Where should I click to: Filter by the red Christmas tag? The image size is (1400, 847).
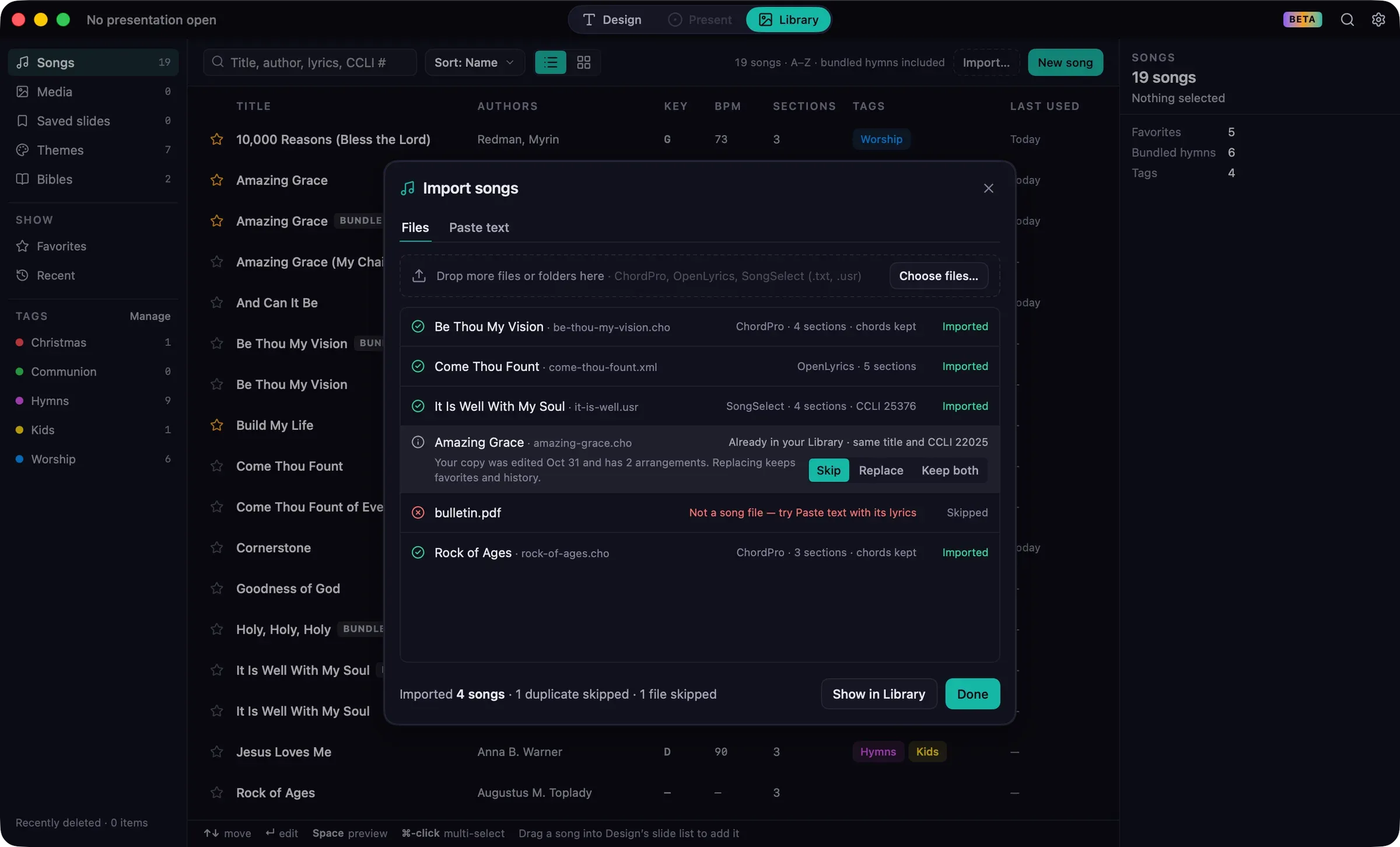pos(93,342)
